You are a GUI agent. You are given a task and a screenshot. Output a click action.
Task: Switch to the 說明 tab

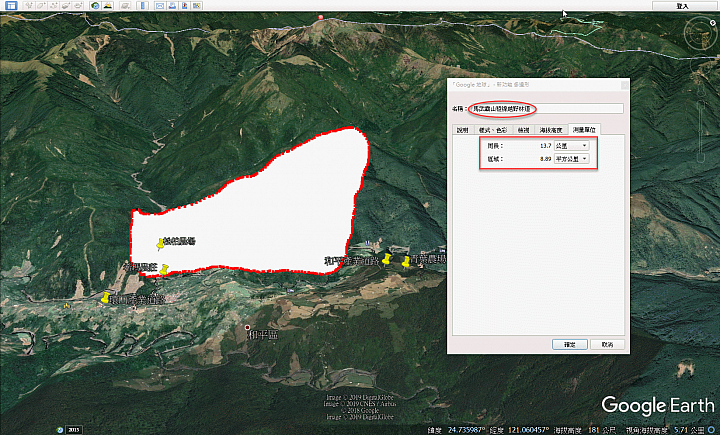tap(463, 130)
